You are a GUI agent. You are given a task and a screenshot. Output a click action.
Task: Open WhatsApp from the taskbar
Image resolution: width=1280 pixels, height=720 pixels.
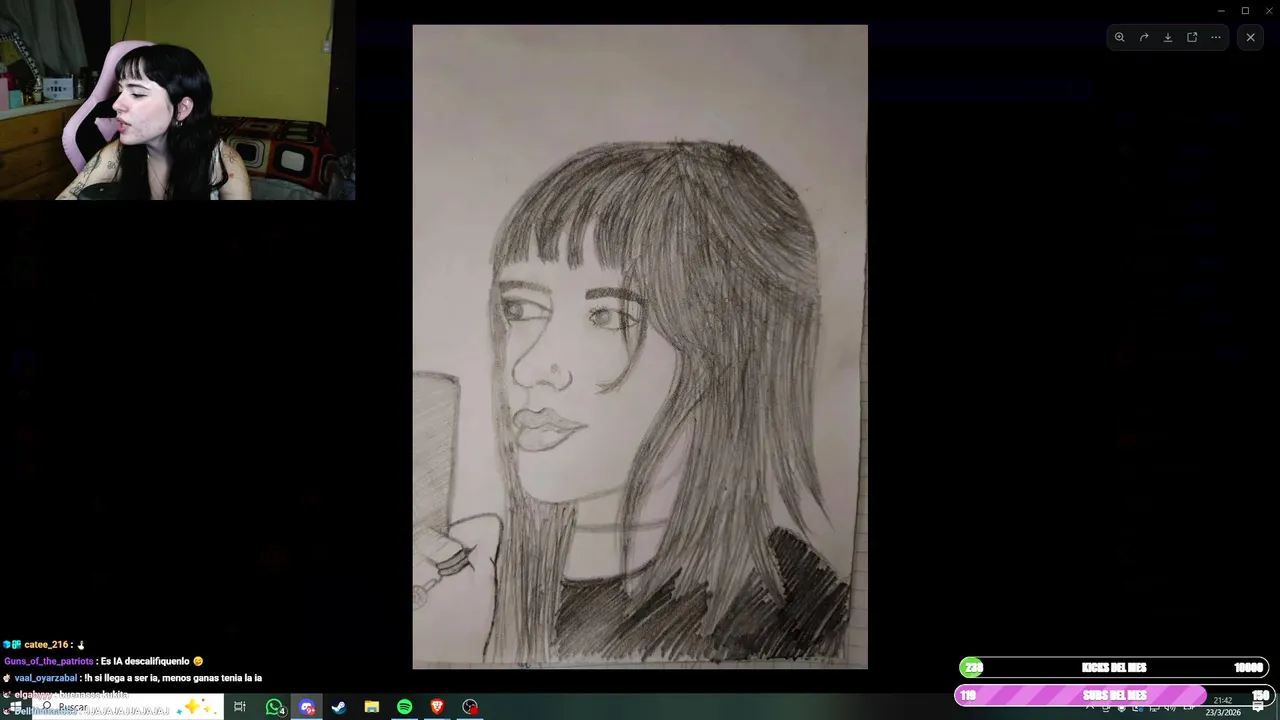coord(274,707)
